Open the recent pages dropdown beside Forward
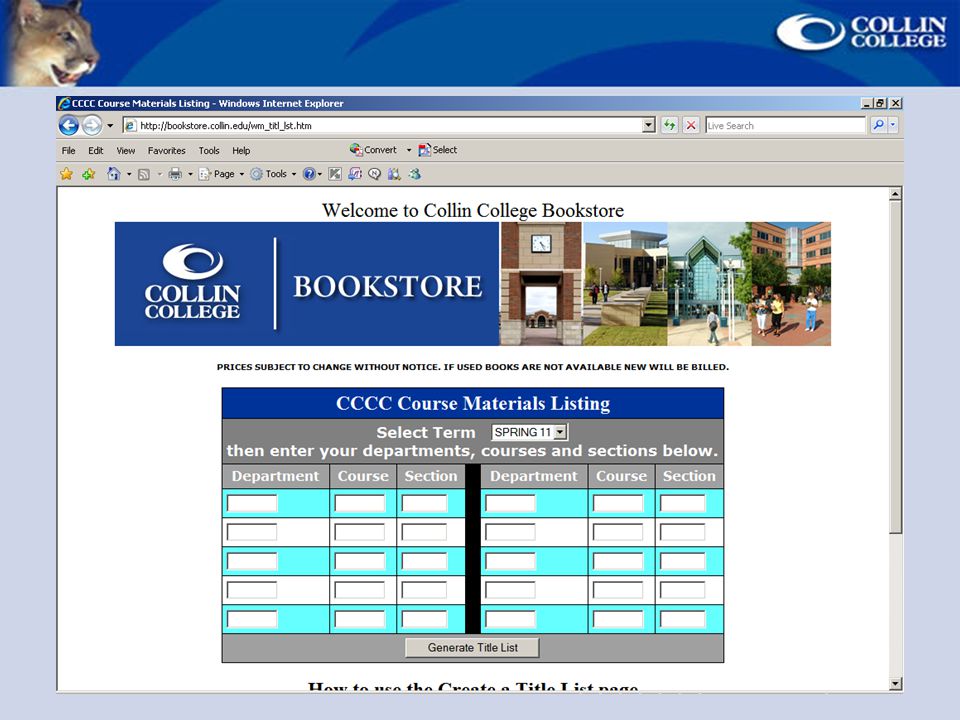 click(x=110, y=126)
